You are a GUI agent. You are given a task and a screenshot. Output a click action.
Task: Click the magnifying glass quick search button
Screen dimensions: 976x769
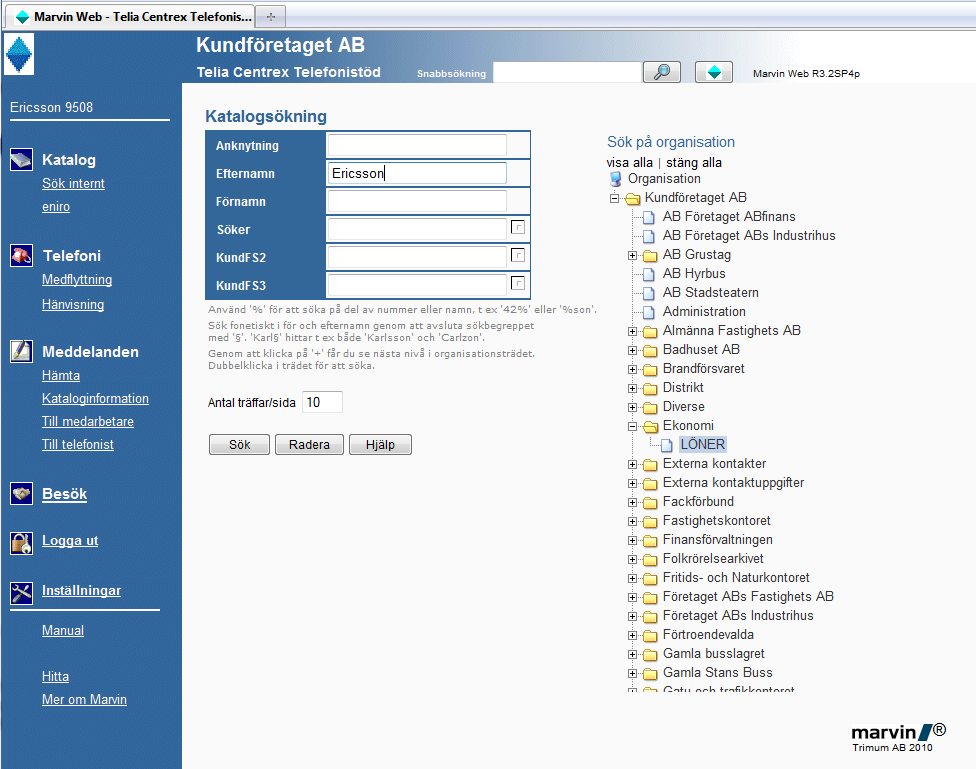point(661,72)
